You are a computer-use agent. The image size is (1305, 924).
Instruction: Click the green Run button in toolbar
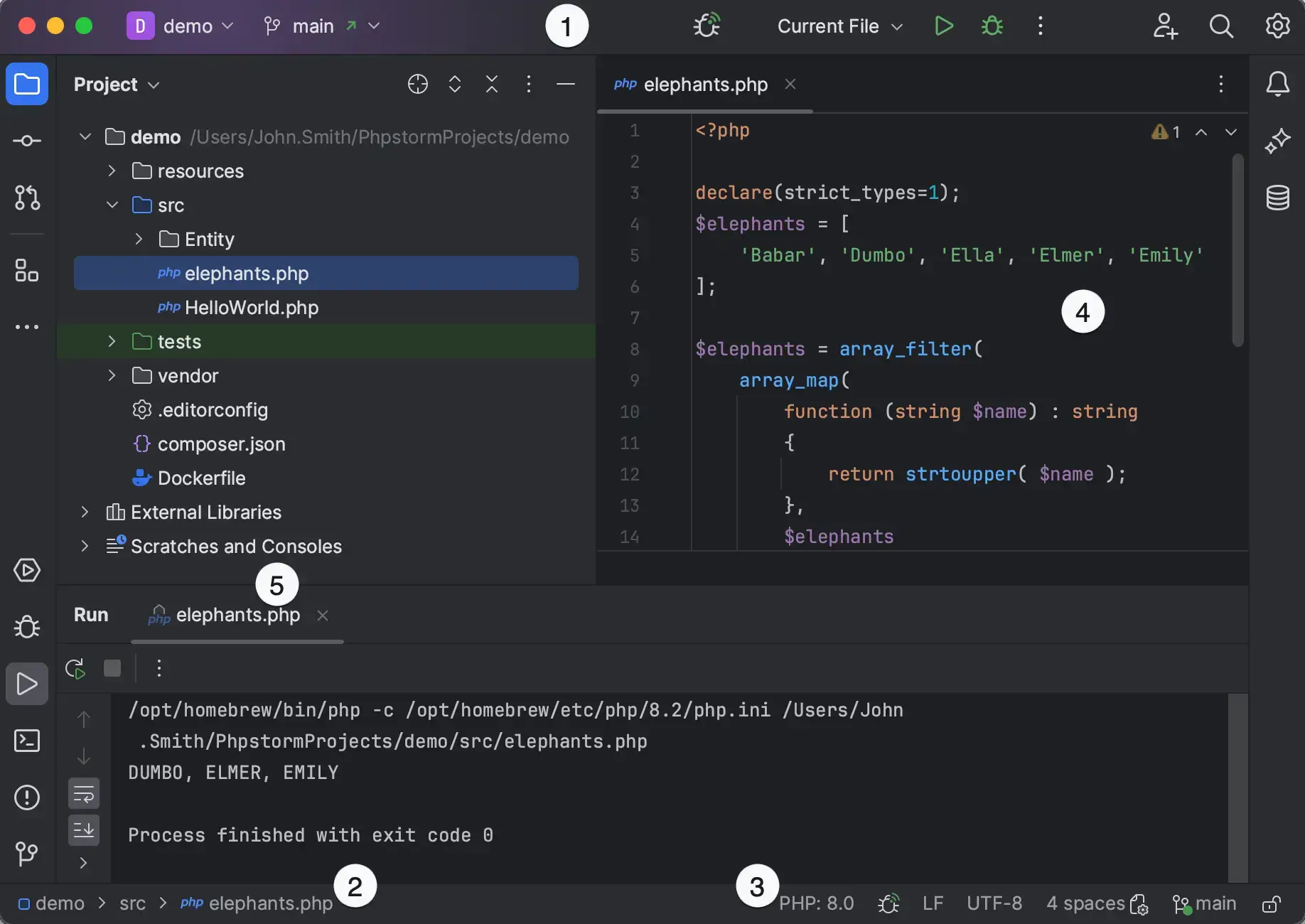click(943, 26)
